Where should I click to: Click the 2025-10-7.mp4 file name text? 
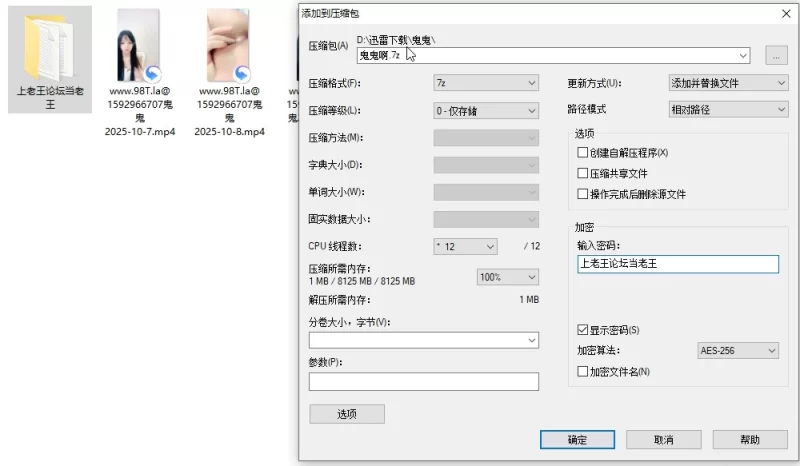(x=140, y=111)
